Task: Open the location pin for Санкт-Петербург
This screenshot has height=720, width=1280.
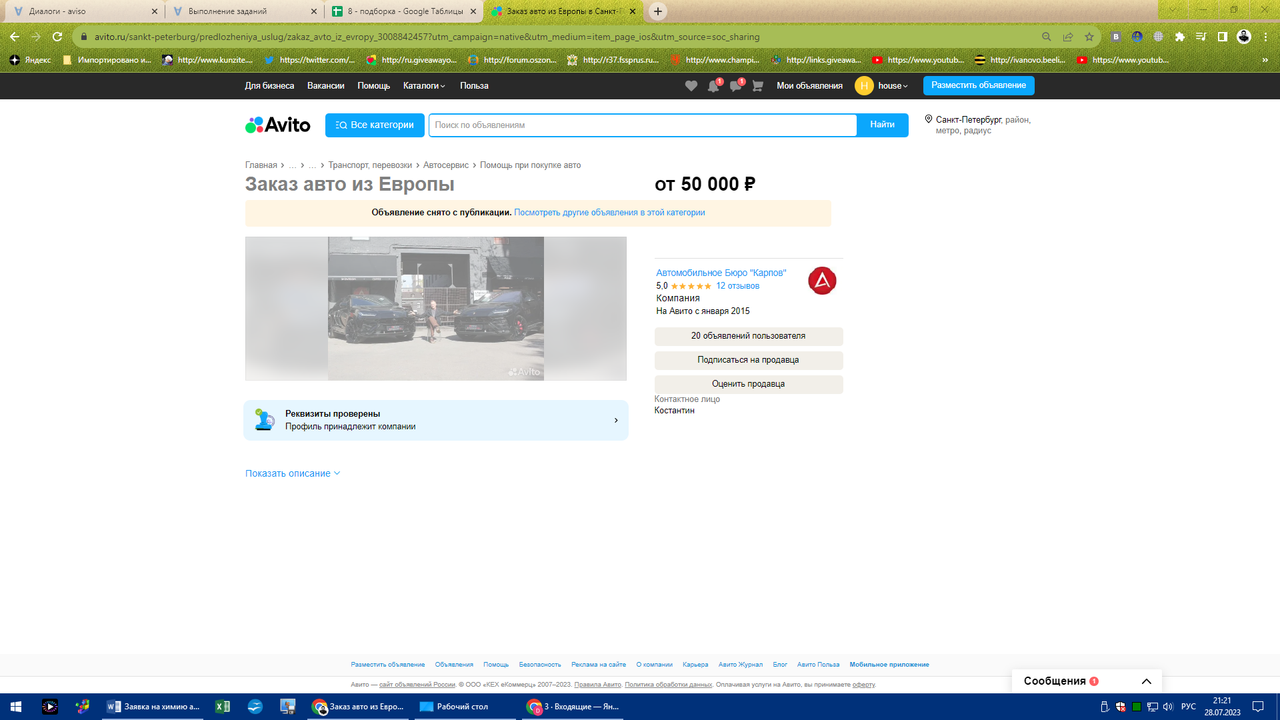Action: pos(926,120)
